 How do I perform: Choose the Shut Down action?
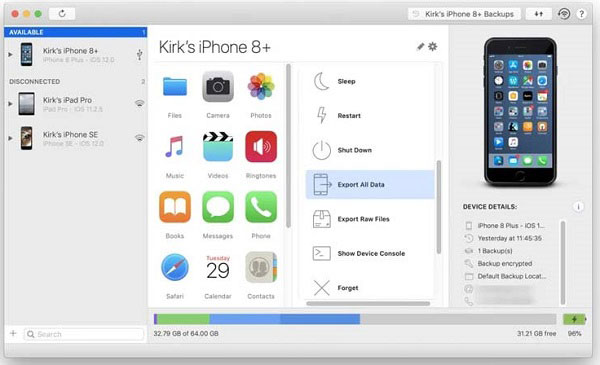(370, 150)
